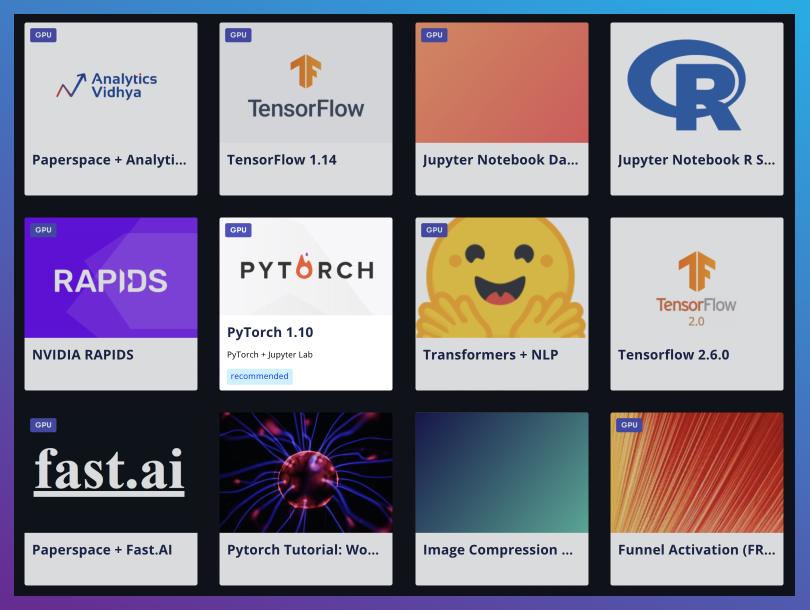Open the orange gradient Jupyter Notebook Da... thumbnail
The image size is (810, 610).
[x=502, y=83]
